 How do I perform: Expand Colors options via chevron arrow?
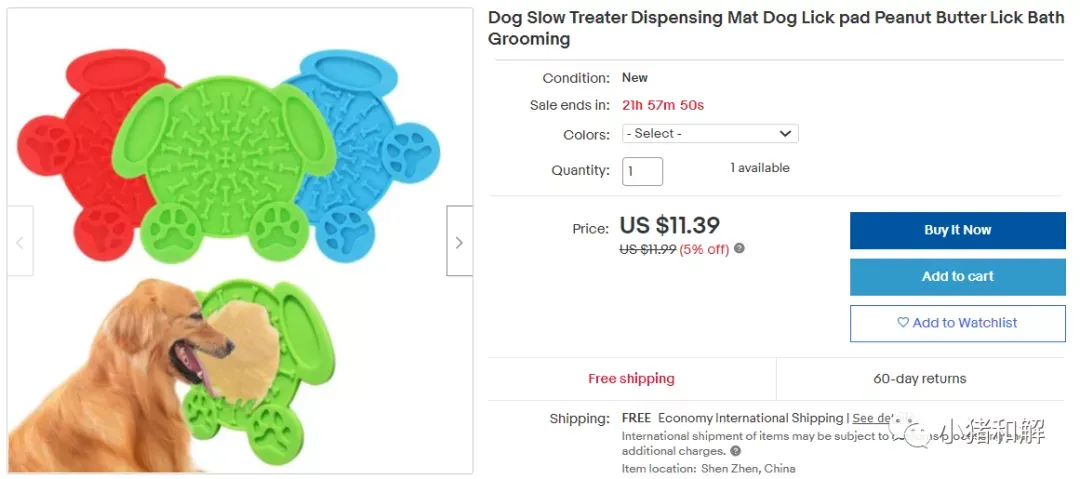click(x=785, y=134)
